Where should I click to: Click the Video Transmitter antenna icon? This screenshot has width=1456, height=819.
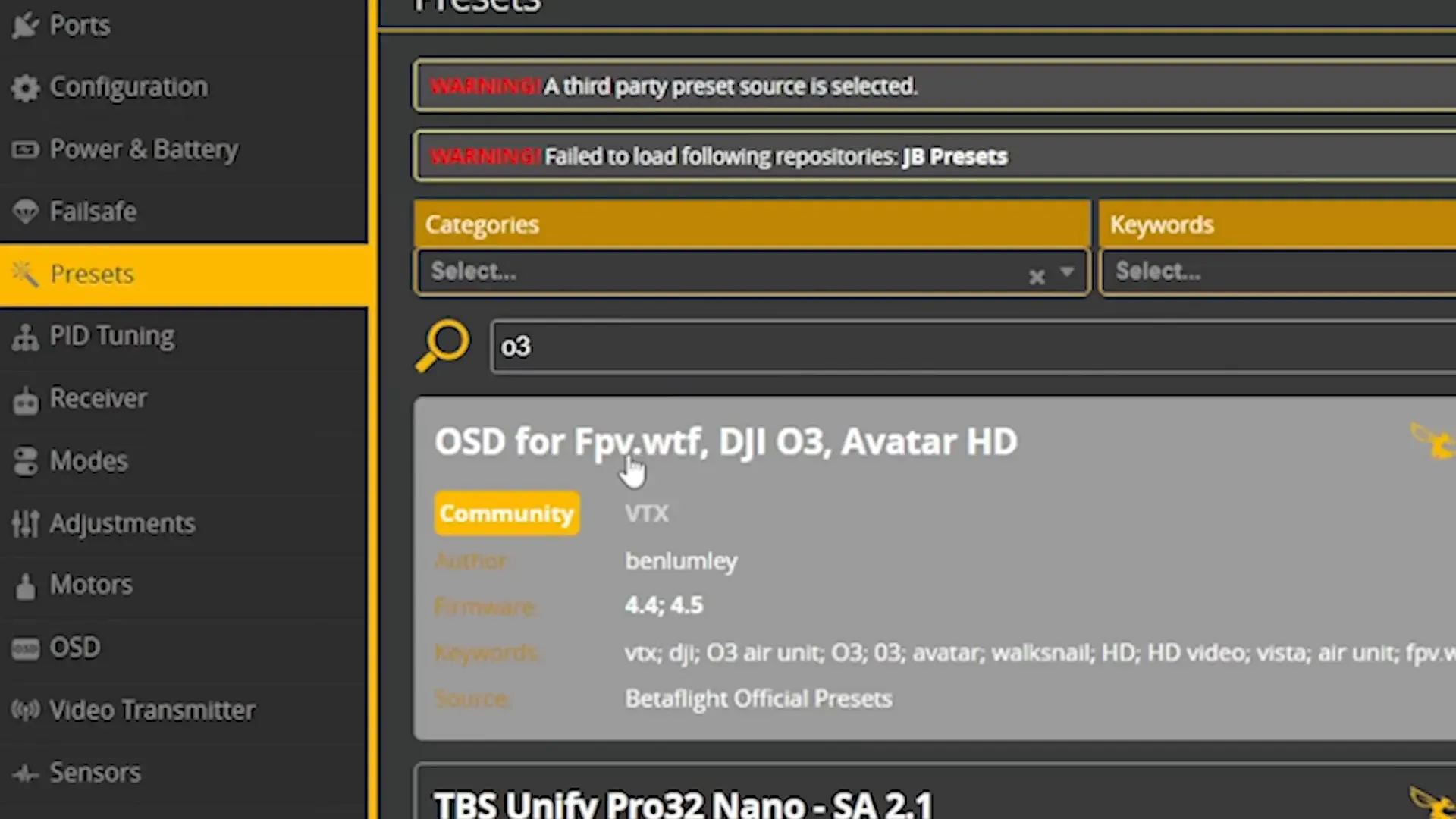coord(25,711)
